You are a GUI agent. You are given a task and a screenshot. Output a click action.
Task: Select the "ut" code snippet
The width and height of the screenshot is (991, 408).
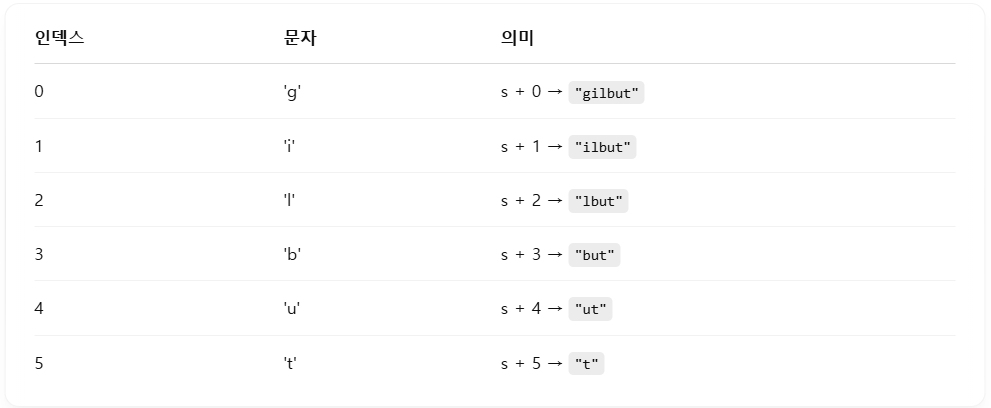click(x=590, y=309)
